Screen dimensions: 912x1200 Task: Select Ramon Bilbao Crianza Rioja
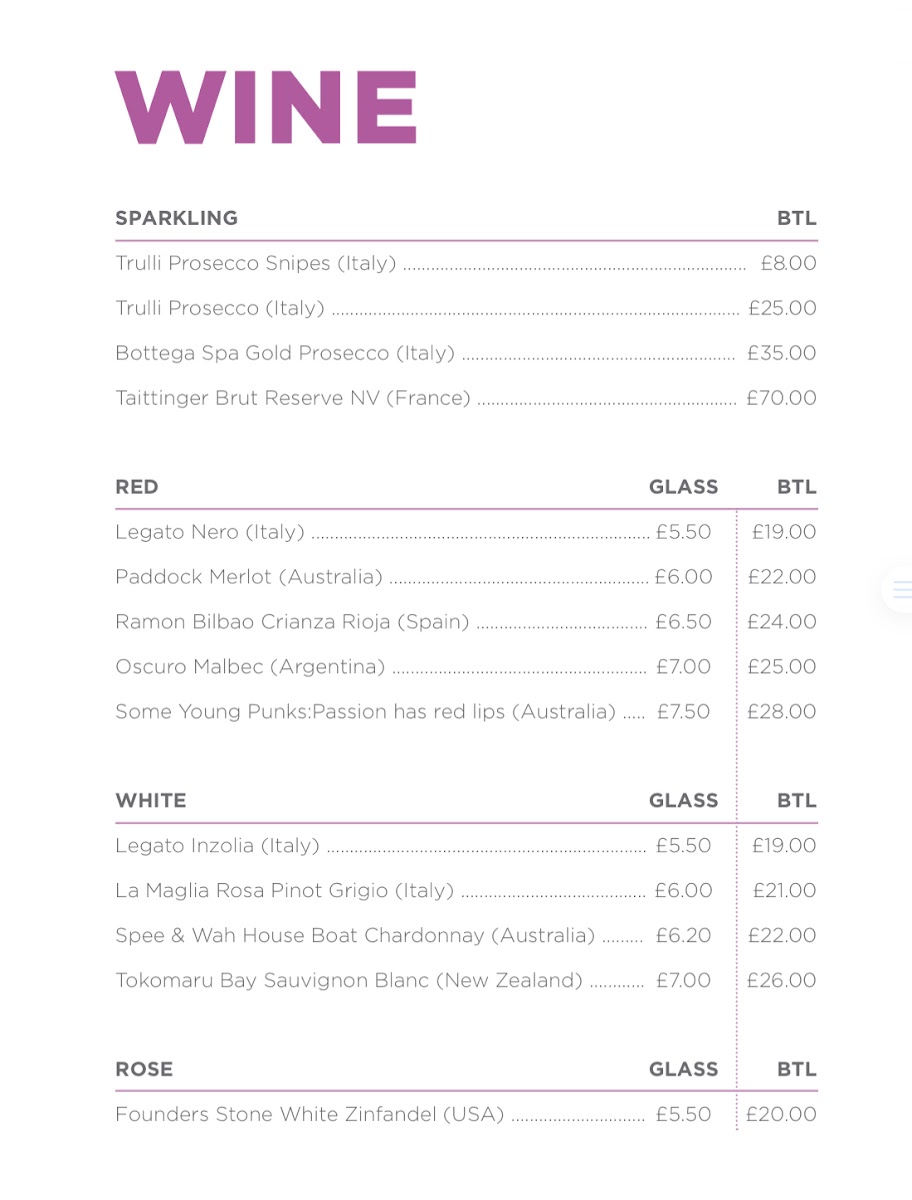coord(292,622)
